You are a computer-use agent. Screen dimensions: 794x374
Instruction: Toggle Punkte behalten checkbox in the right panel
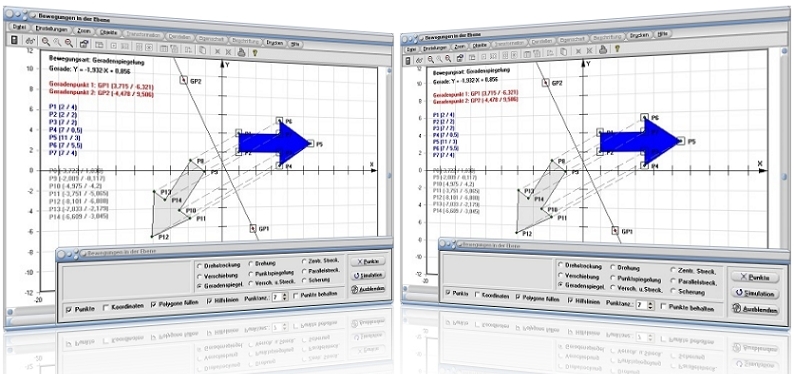point(662,307)
